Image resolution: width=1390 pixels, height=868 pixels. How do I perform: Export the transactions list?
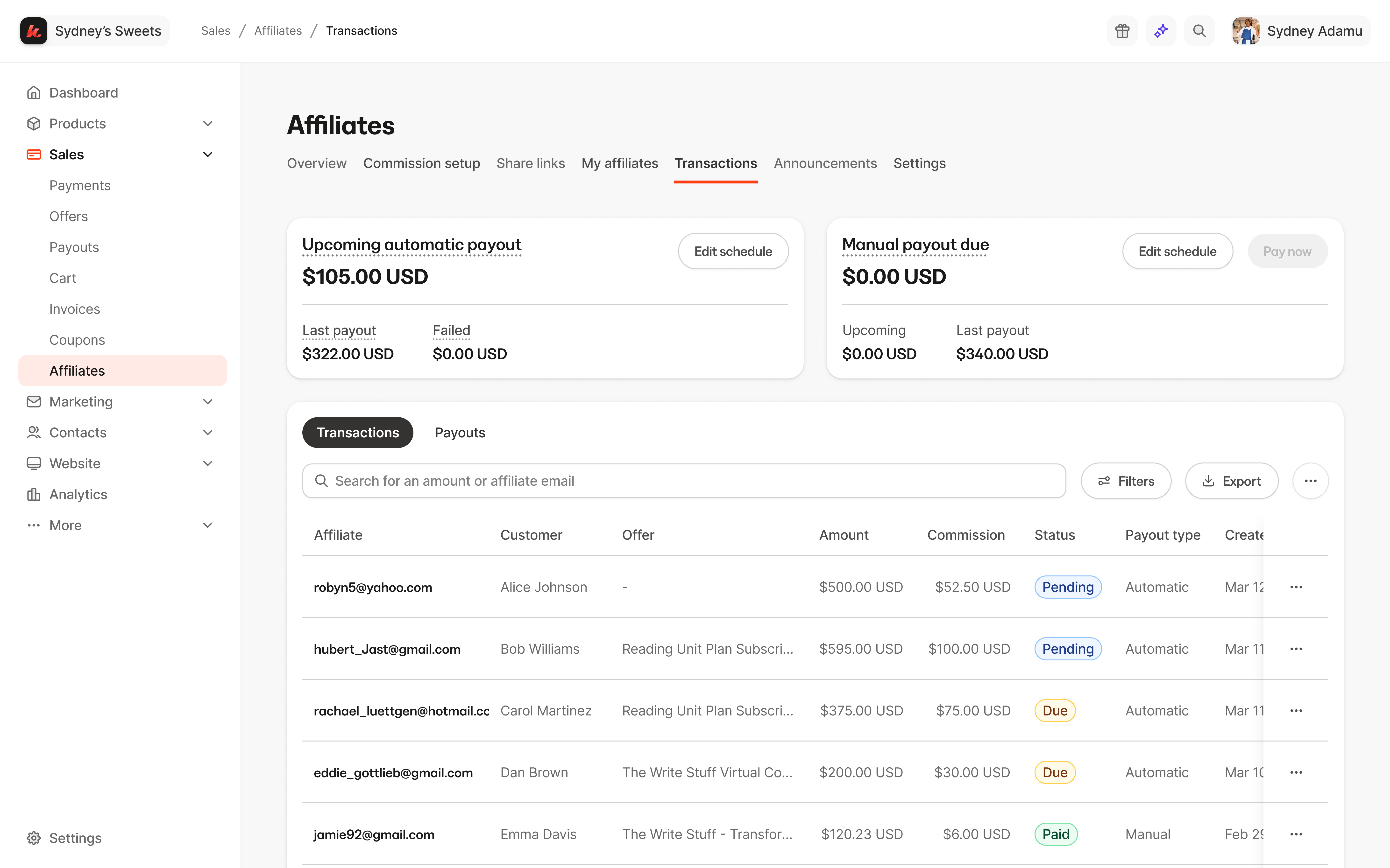point(1232,481)
